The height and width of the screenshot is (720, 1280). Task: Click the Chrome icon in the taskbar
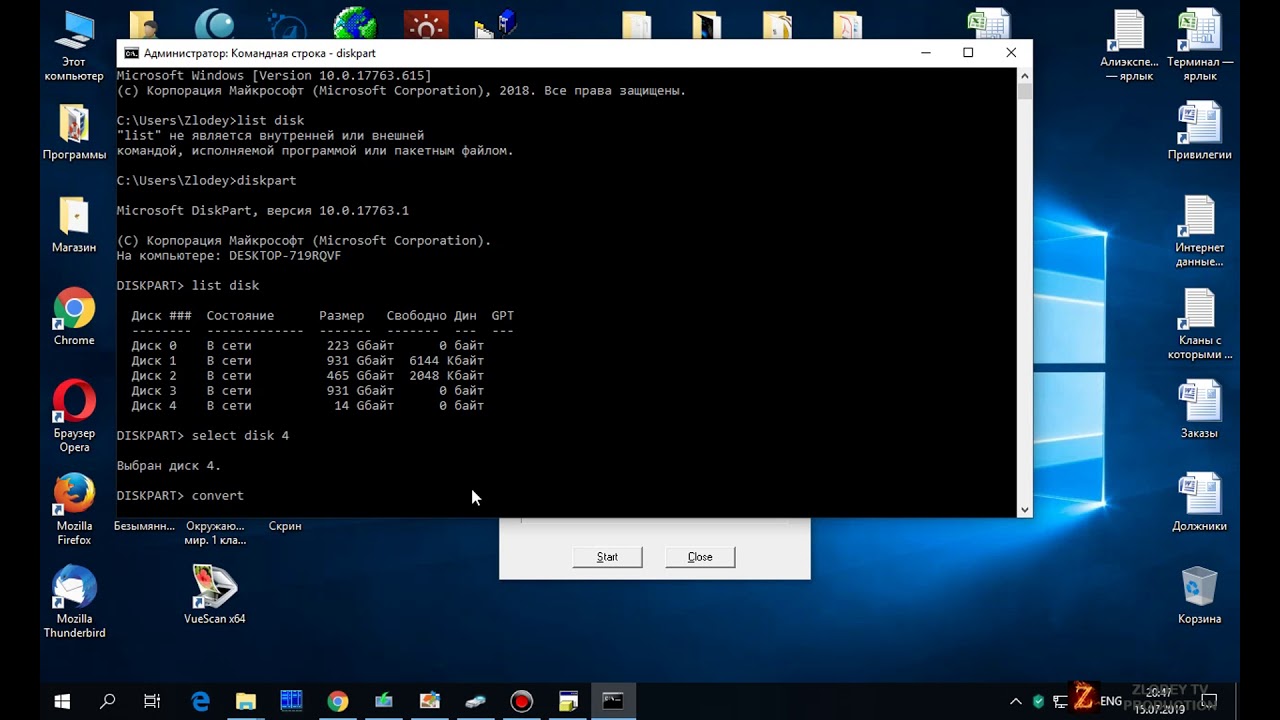(337, 701)
